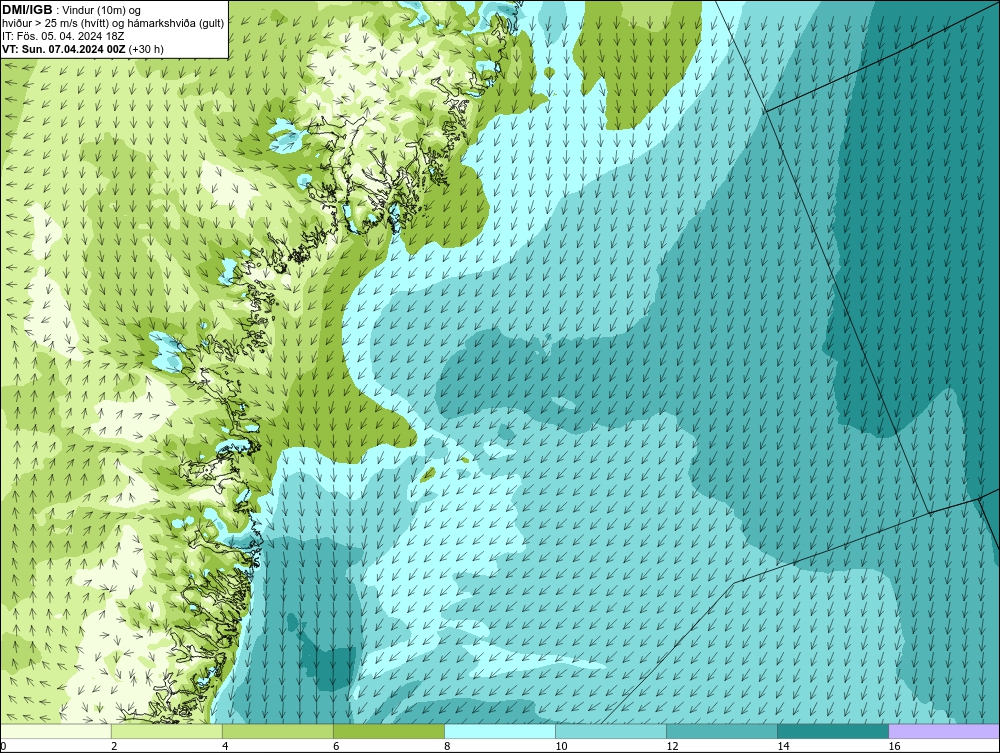Image resolution: width=1000 pixels, height=753 pixels.
Task: Click the purple above-16 m/s legend swatch
Action: click(944, 731)
